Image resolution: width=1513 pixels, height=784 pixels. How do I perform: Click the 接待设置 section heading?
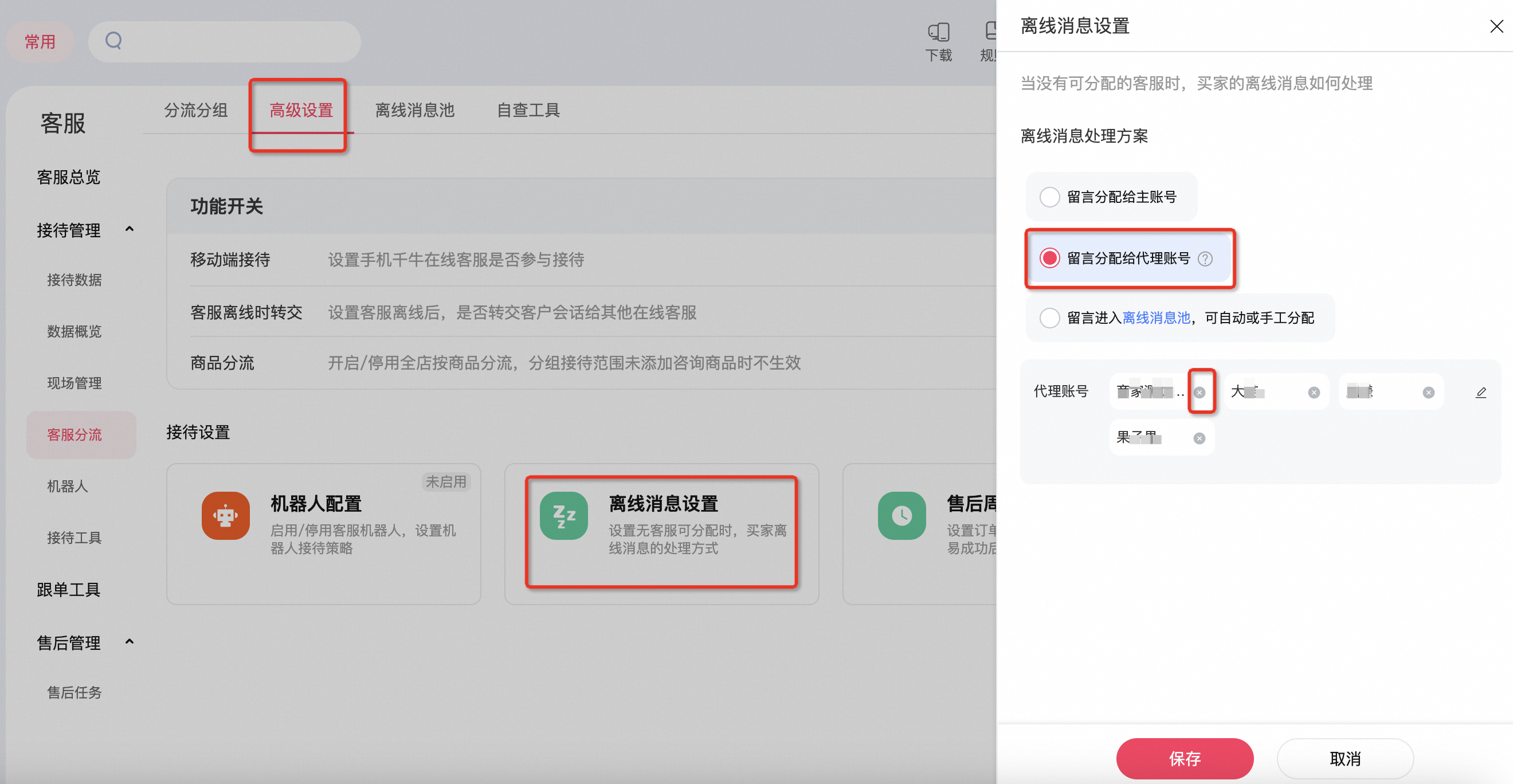pyautogui.click(x=198, y=433)
